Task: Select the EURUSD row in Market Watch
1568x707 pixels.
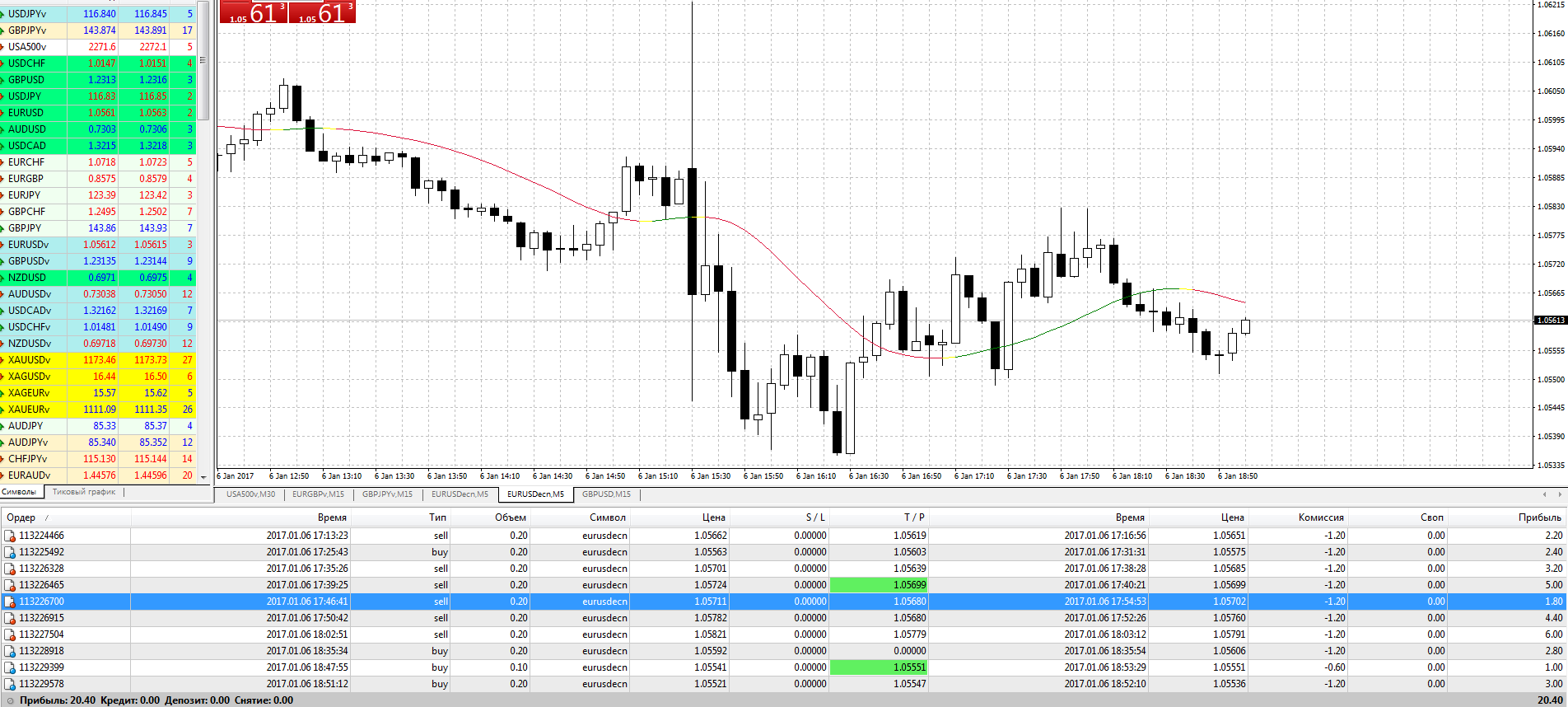Action: point(98,113)
